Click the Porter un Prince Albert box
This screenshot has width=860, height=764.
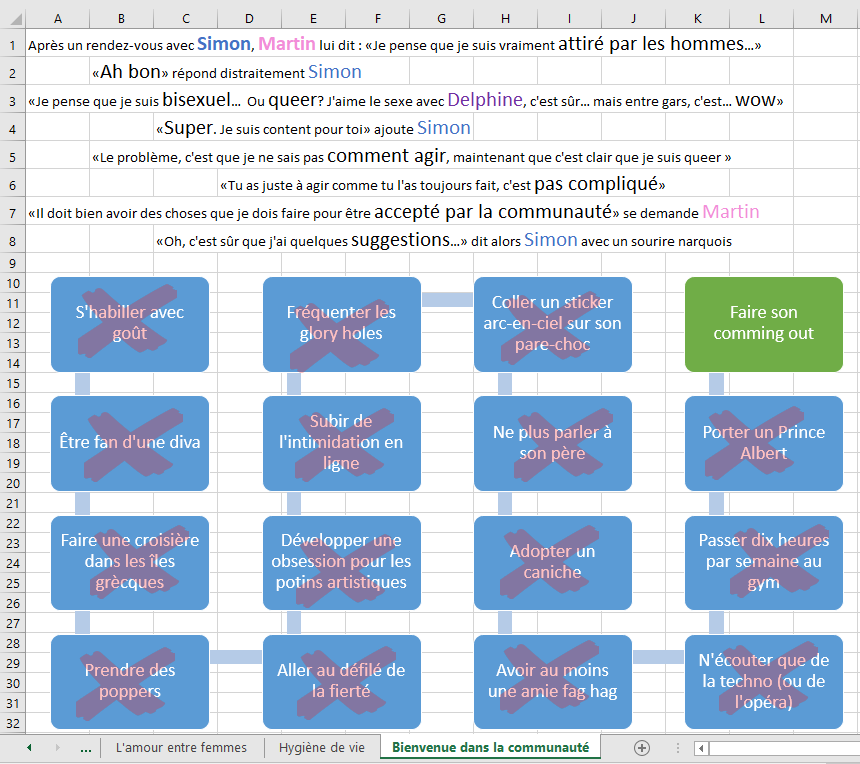pyautogui.click(x=763, y=443)
